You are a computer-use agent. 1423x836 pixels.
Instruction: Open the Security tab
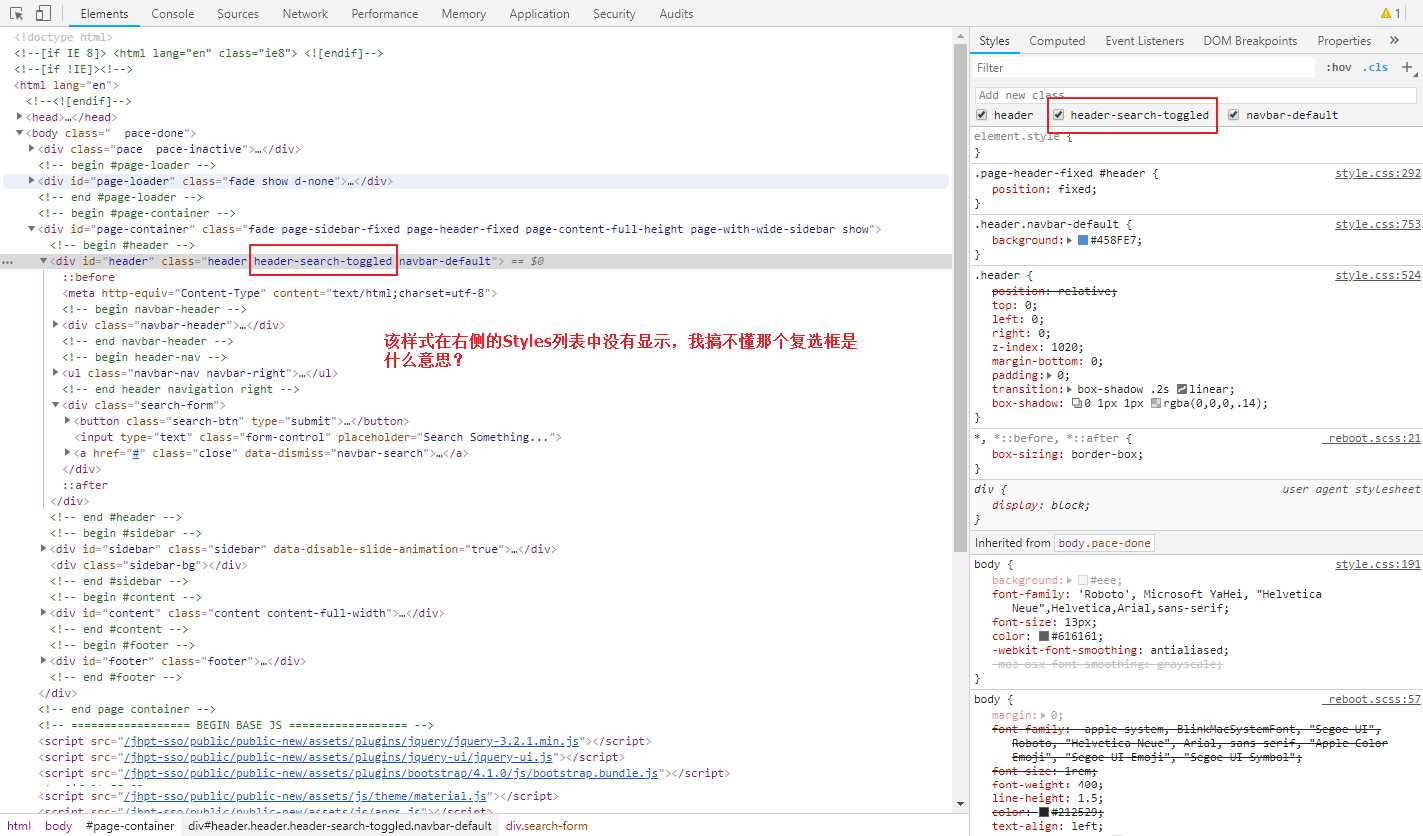click(614, 14)
